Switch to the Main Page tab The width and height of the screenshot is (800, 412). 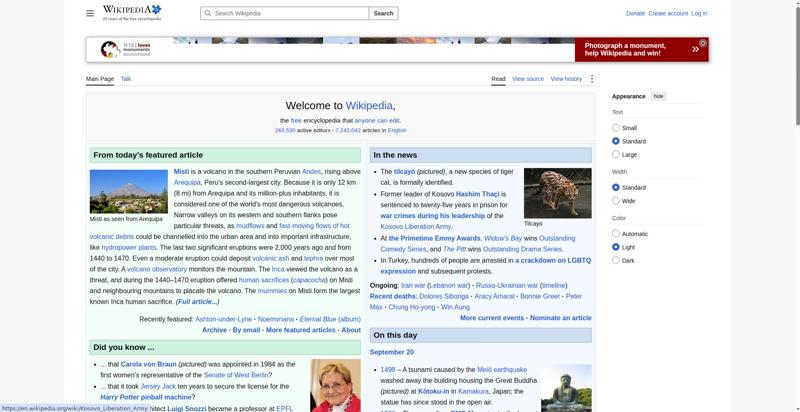[100, 79]
